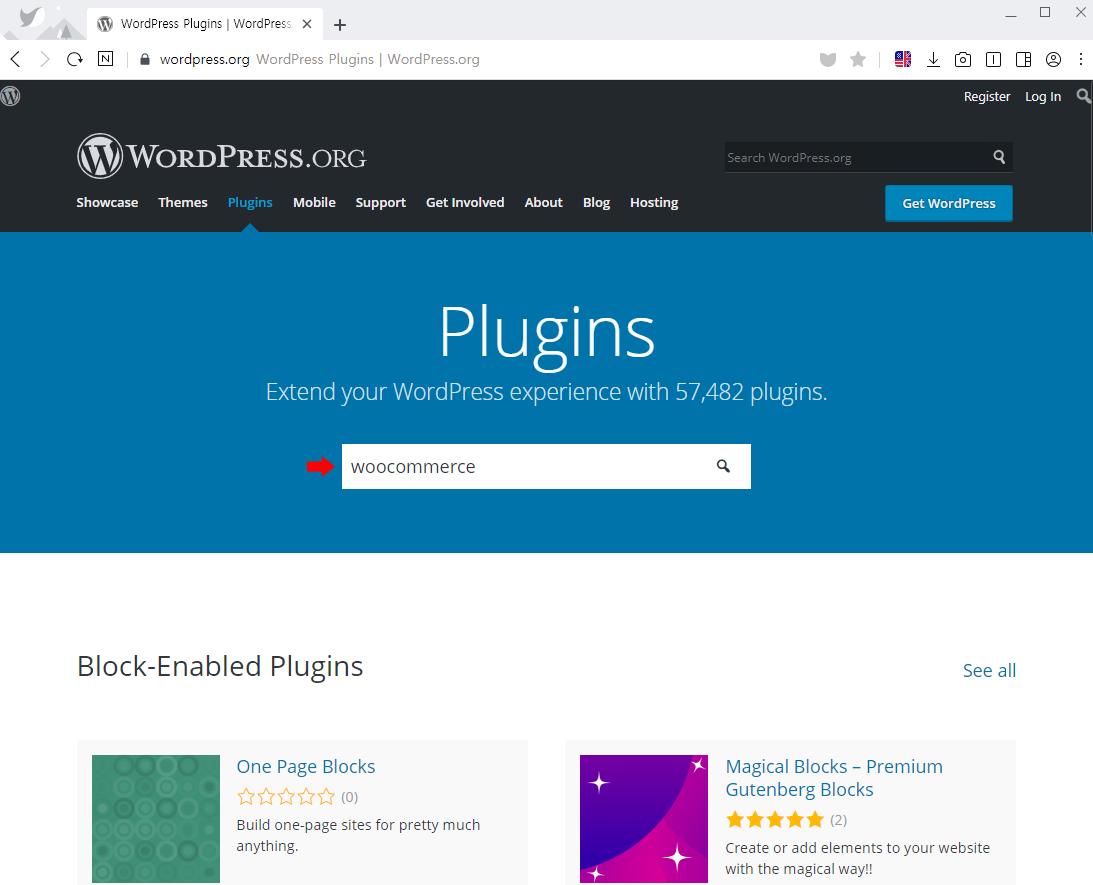Submit plugin search with magnifier button
The width and height of the screenshot is (1093, 885).
click(724, 466)
